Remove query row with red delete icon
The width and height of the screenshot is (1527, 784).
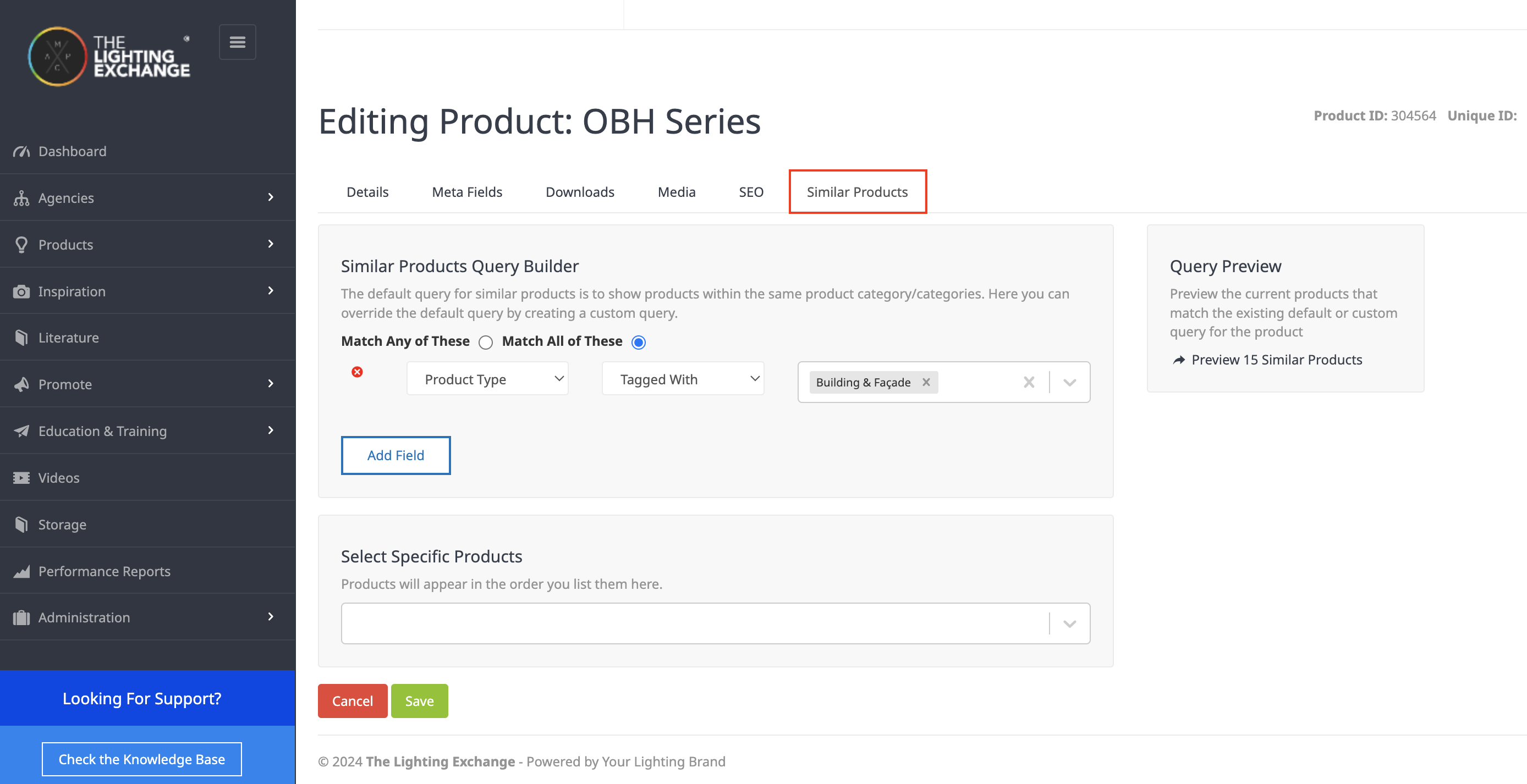[x=357, y=372]
